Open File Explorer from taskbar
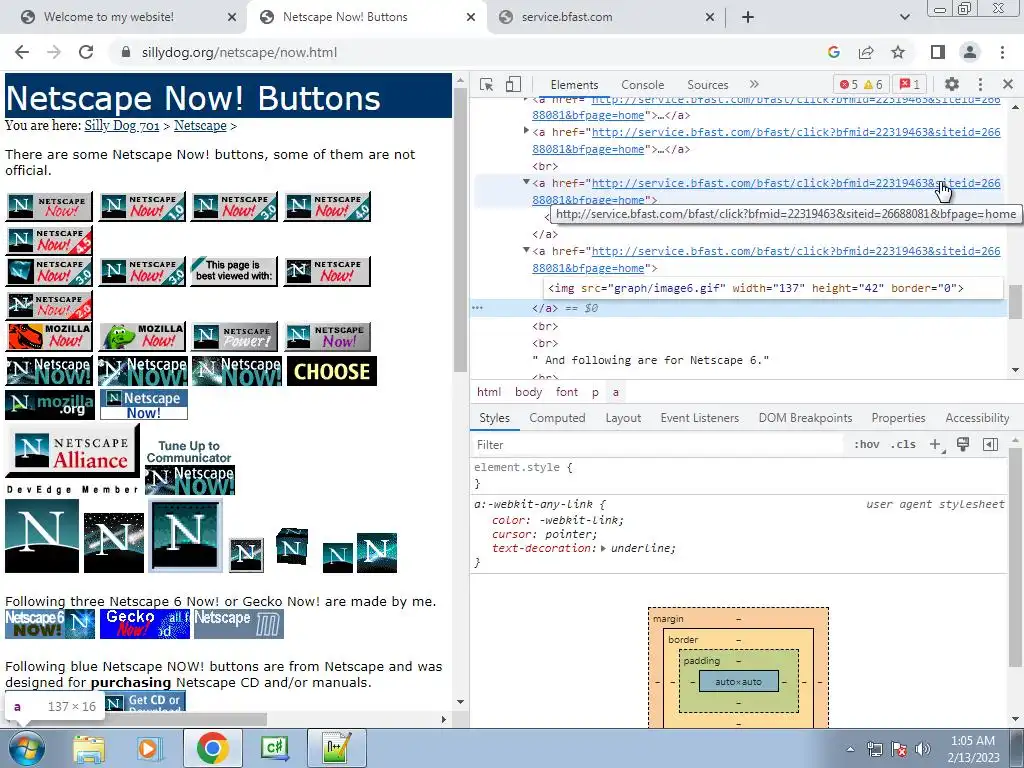 coord(89,748)
